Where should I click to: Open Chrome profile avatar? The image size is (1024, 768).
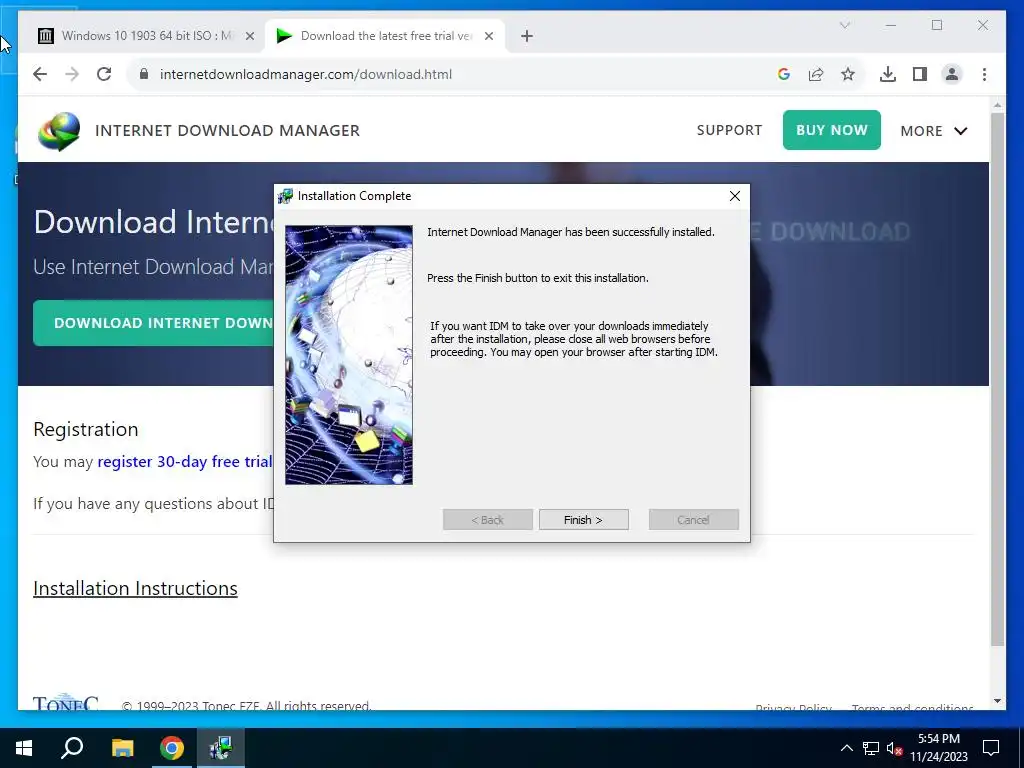(952, 74)
